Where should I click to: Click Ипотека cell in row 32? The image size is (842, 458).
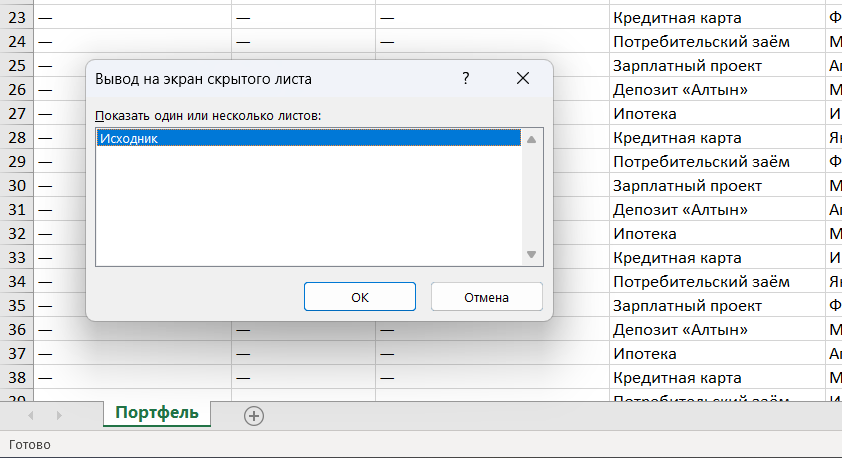point(717,234)
